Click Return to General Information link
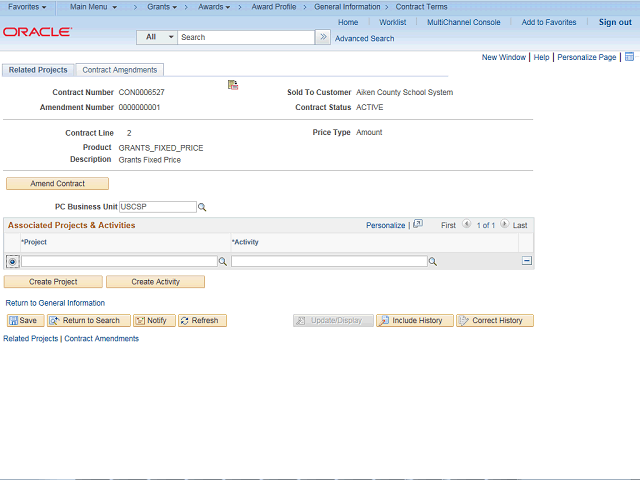 pos(55,303)
